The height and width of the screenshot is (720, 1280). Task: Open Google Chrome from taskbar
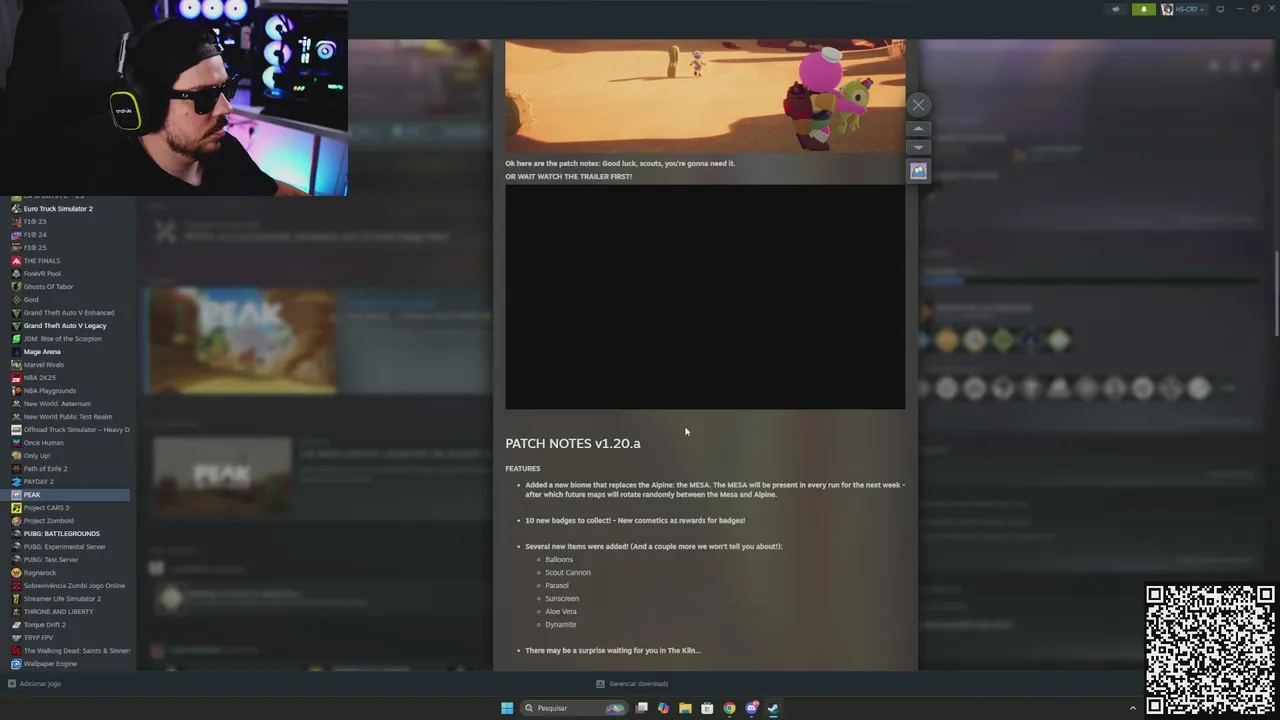(x=729, y=708)
